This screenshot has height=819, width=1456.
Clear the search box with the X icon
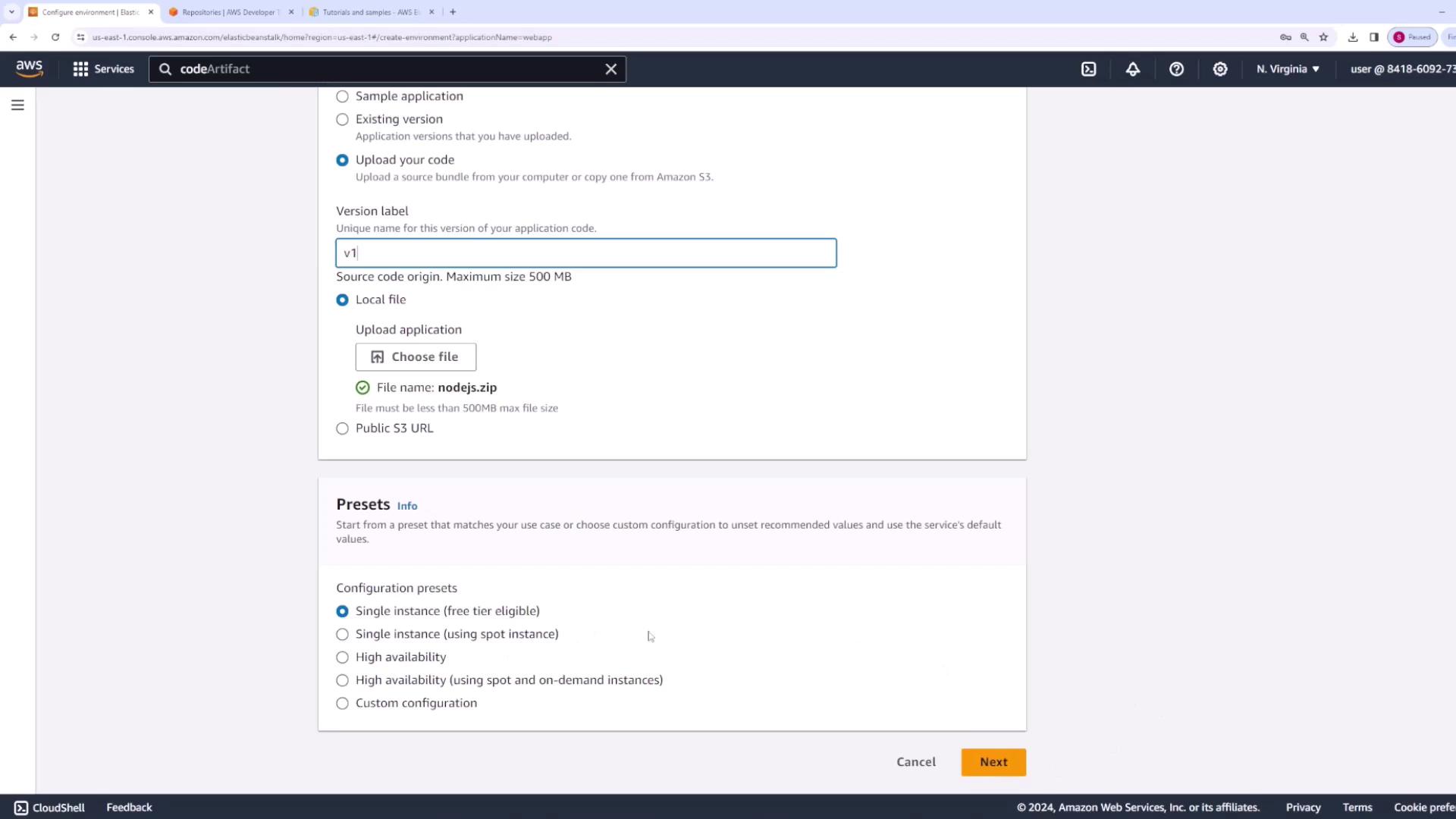coord(610,69)
